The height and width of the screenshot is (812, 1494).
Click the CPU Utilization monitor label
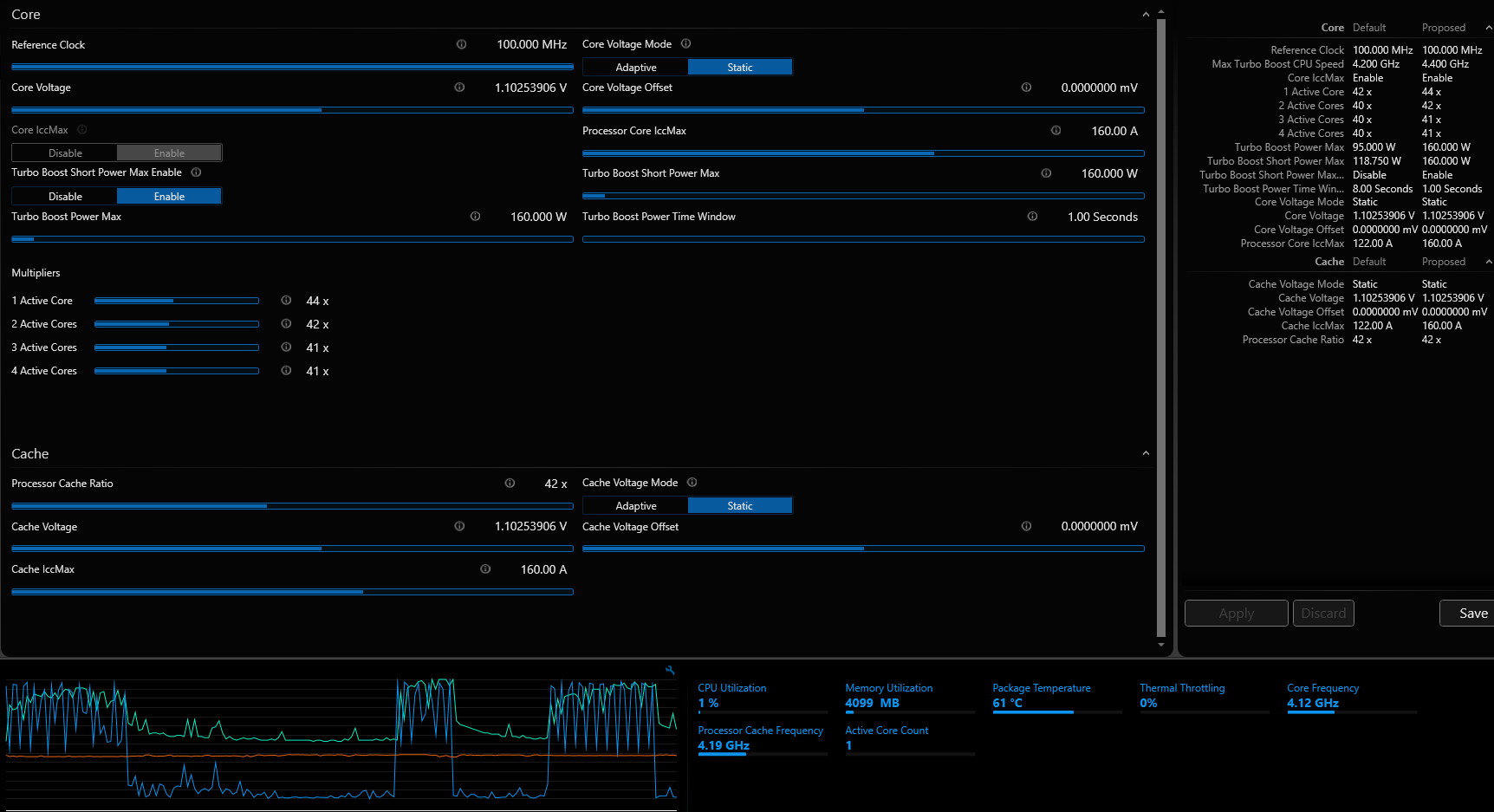click(x=731, y=688)
